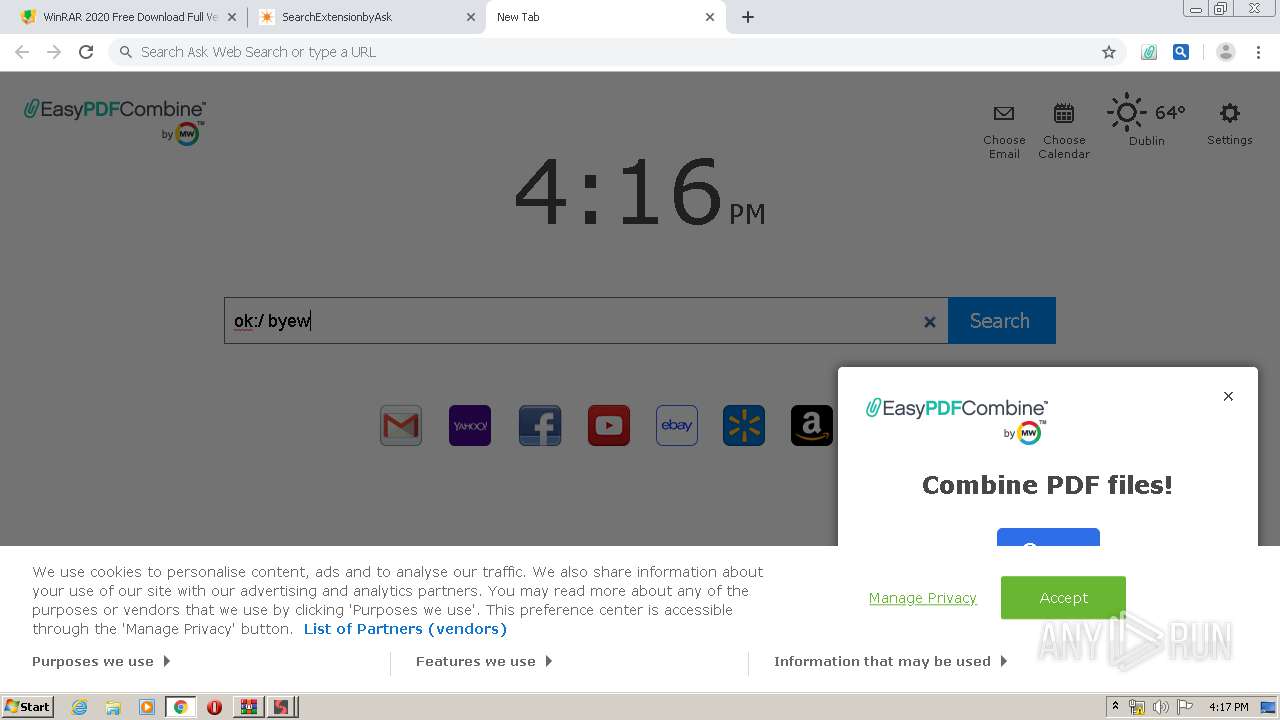Reload the page
The height and width of the screenshot is (720, 1280).
pos(86,52)
